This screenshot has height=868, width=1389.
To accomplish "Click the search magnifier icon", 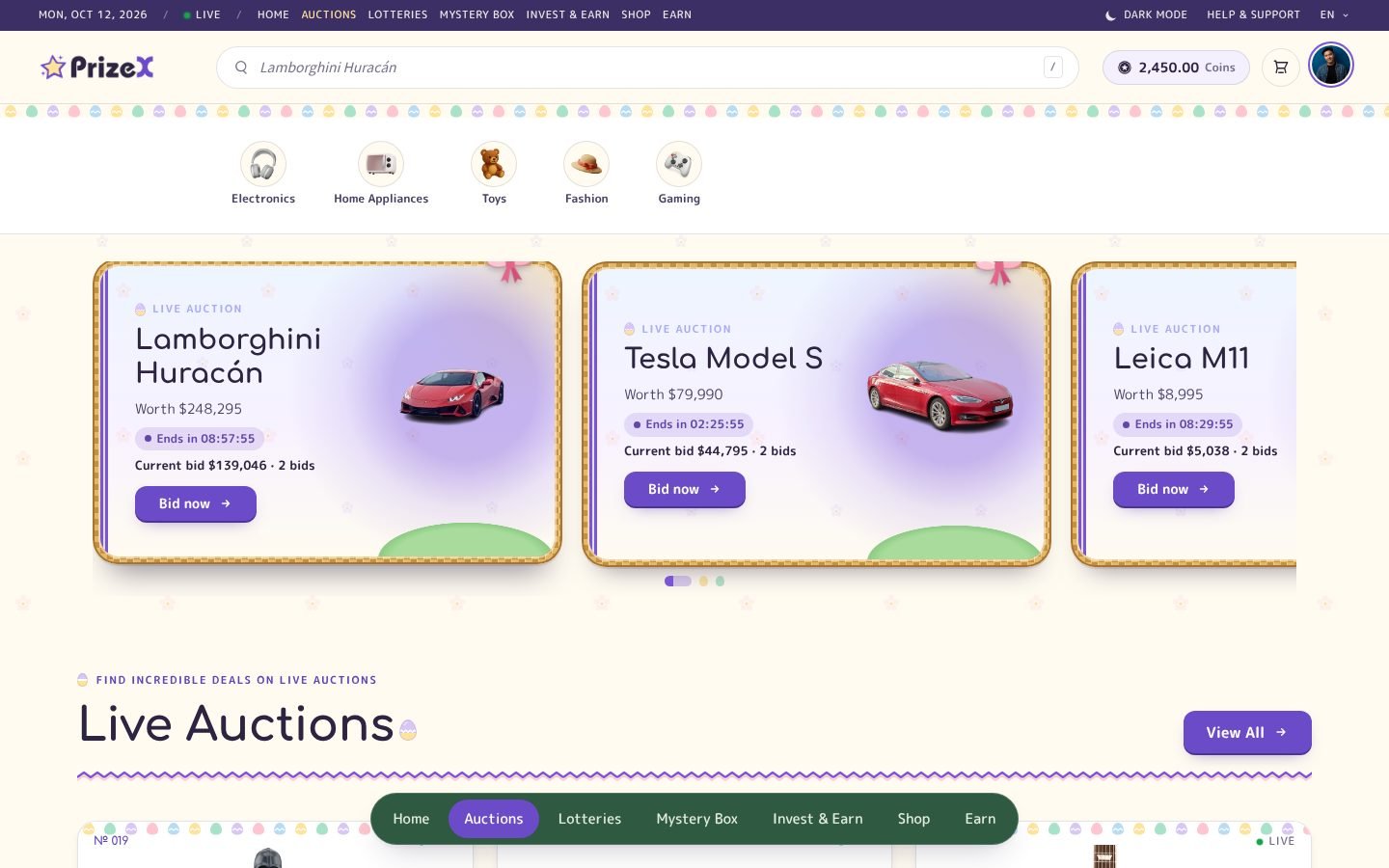I will coord(241,68).
